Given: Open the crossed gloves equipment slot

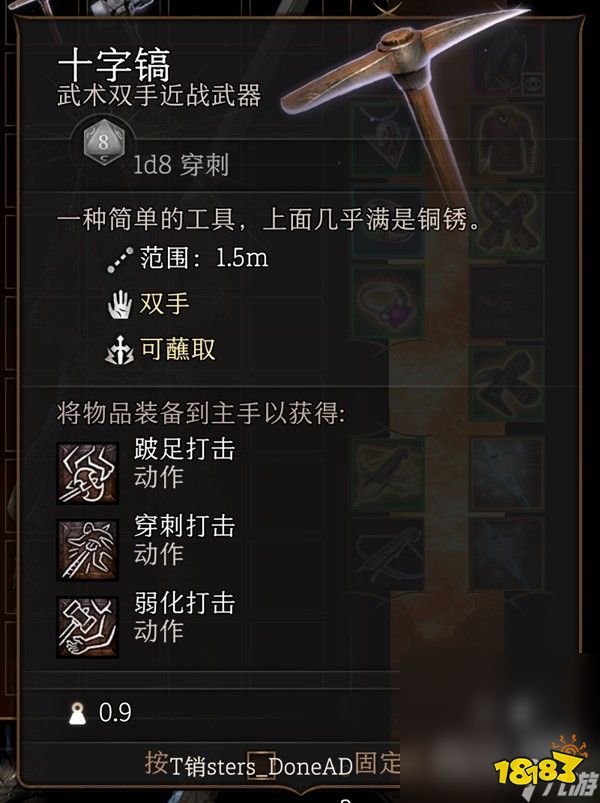Looking at the screenshot, I should tap(506, 221).
